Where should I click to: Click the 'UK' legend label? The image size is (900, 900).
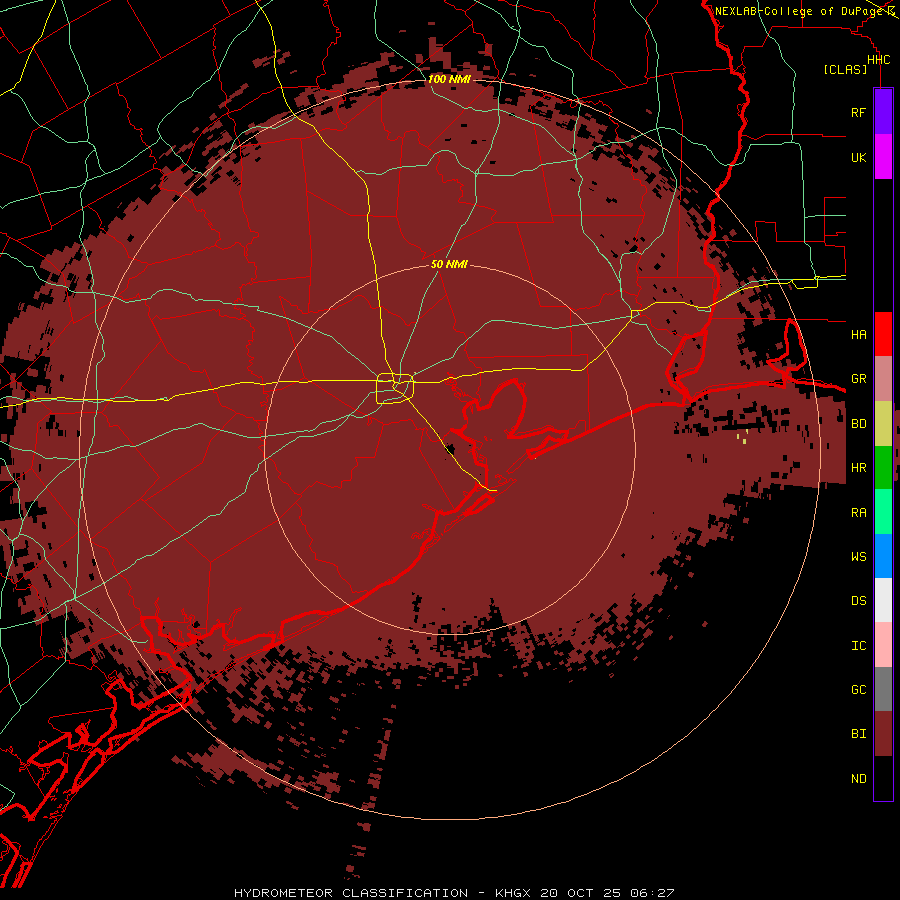[x=858, y=157]
